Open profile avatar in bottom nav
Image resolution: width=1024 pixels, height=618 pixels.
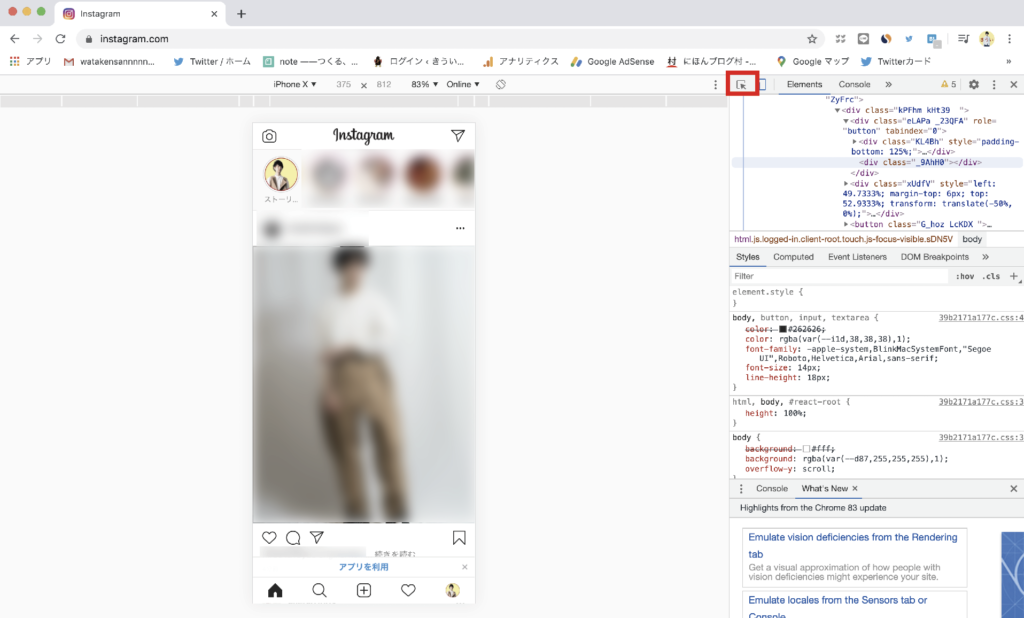[x=453, y=591]
